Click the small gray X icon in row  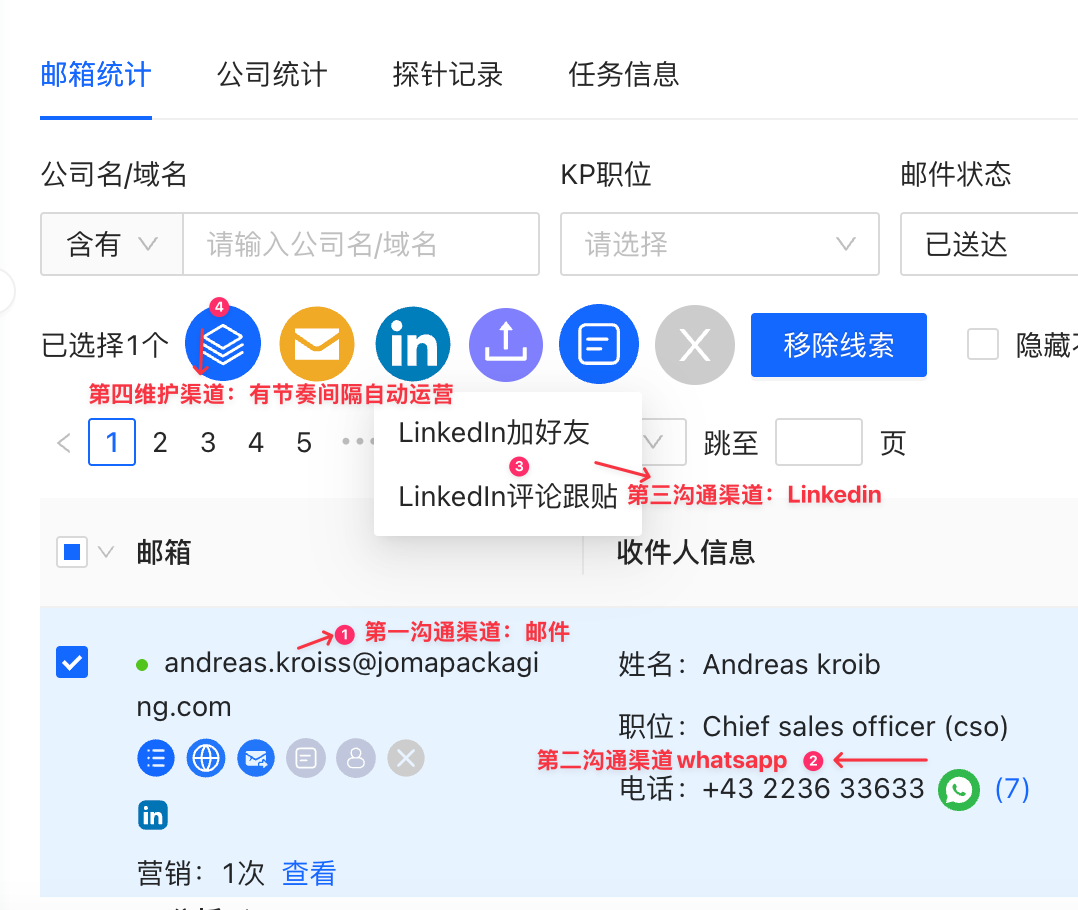[406, 758]
